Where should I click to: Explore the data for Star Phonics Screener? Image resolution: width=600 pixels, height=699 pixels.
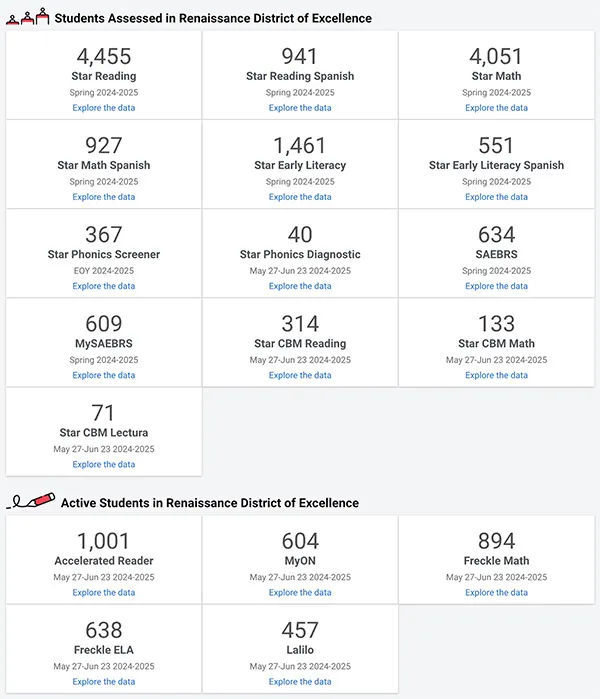pyautogui.click(x=104, y=286)
